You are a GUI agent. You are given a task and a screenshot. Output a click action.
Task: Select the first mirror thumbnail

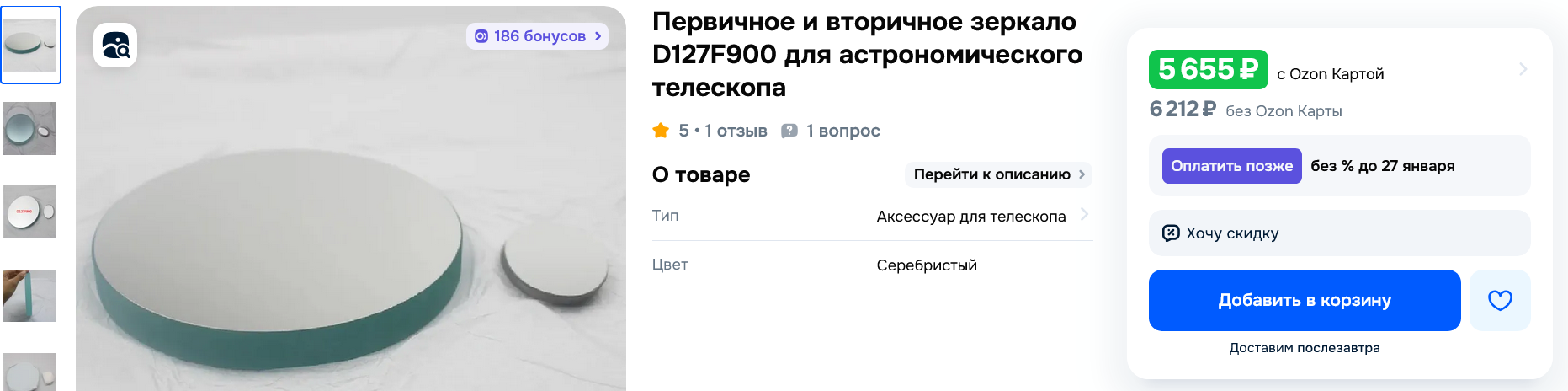point(30,45)
